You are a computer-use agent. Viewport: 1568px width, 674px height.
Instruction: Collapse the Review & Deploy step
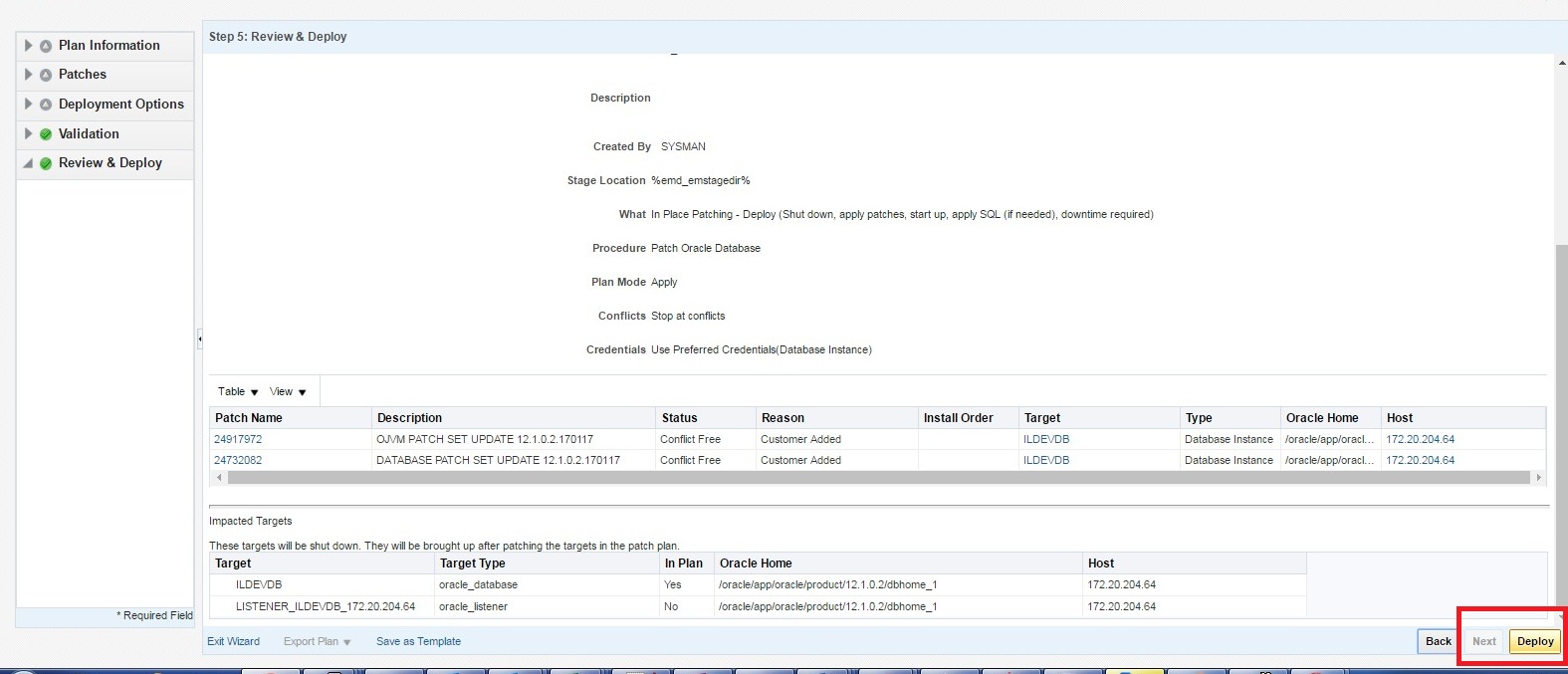28,163
